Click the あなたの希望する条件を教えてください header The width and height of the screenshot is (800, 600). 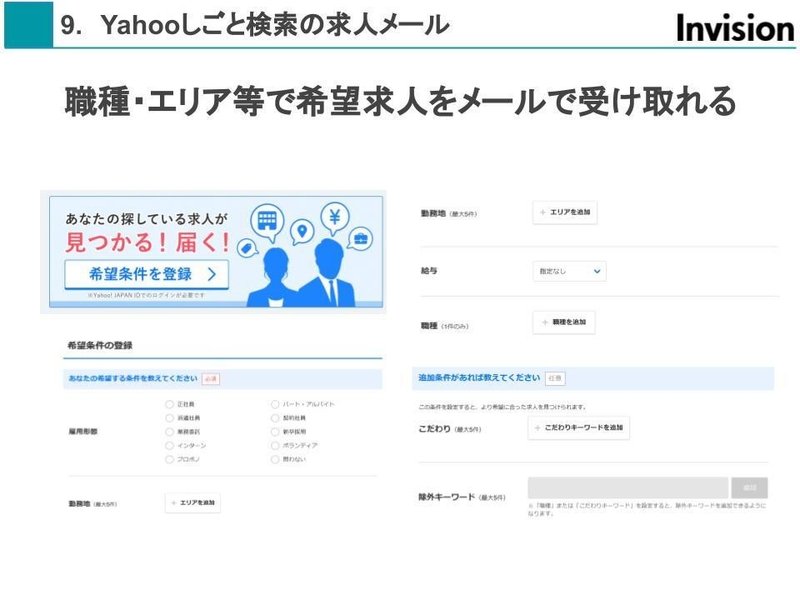(133, 379)
